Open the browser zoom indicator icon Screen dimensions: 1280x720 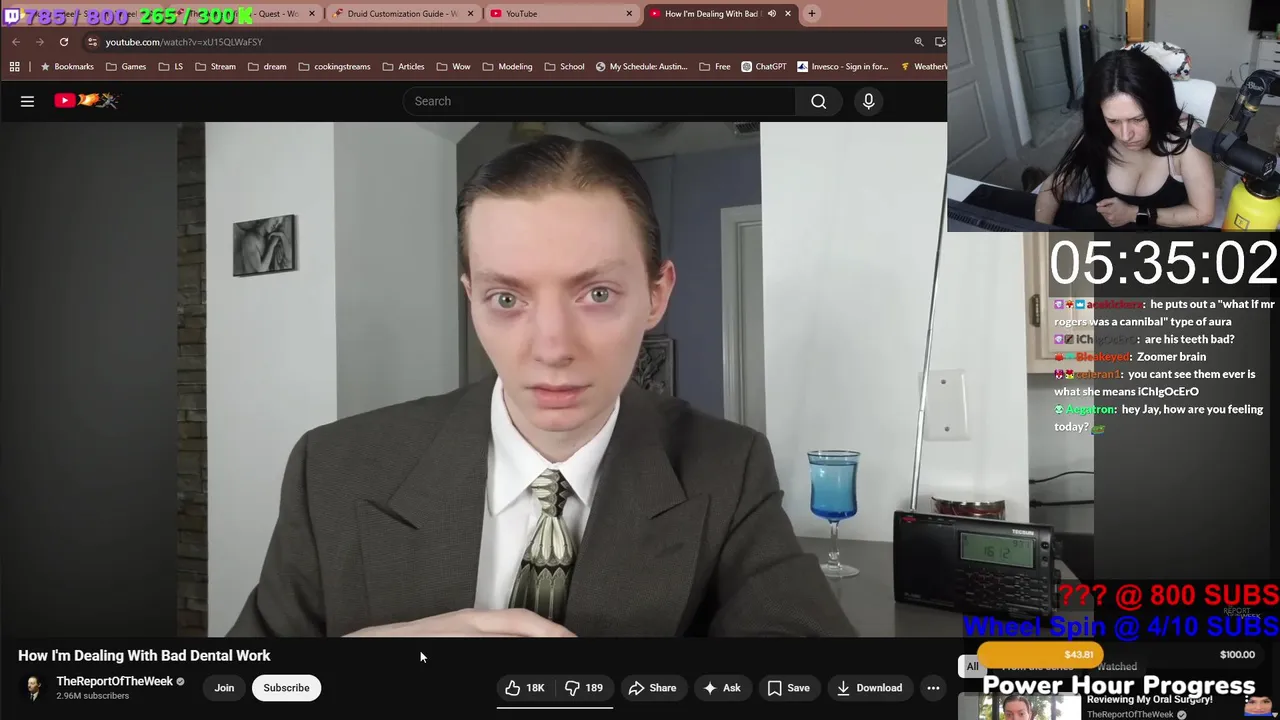point(918,42)
